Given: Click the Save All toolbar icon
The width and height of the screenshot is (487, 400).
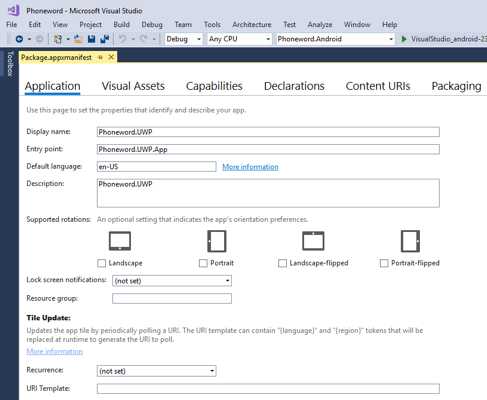Looking at the screenshot, I should [105, 39].
